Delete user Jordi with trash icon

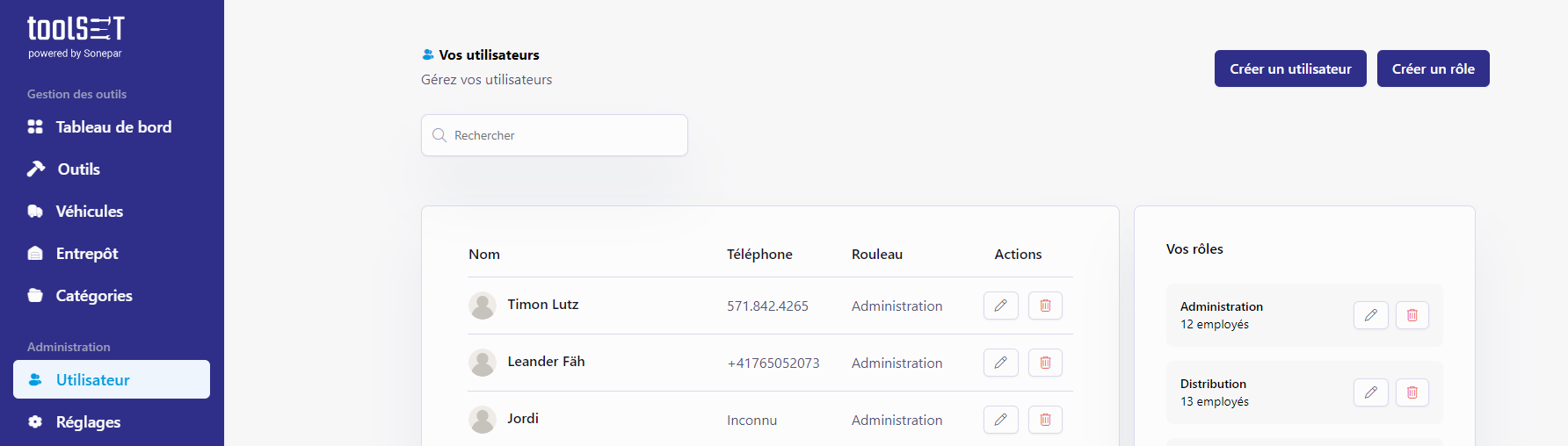coord(1045,420)
